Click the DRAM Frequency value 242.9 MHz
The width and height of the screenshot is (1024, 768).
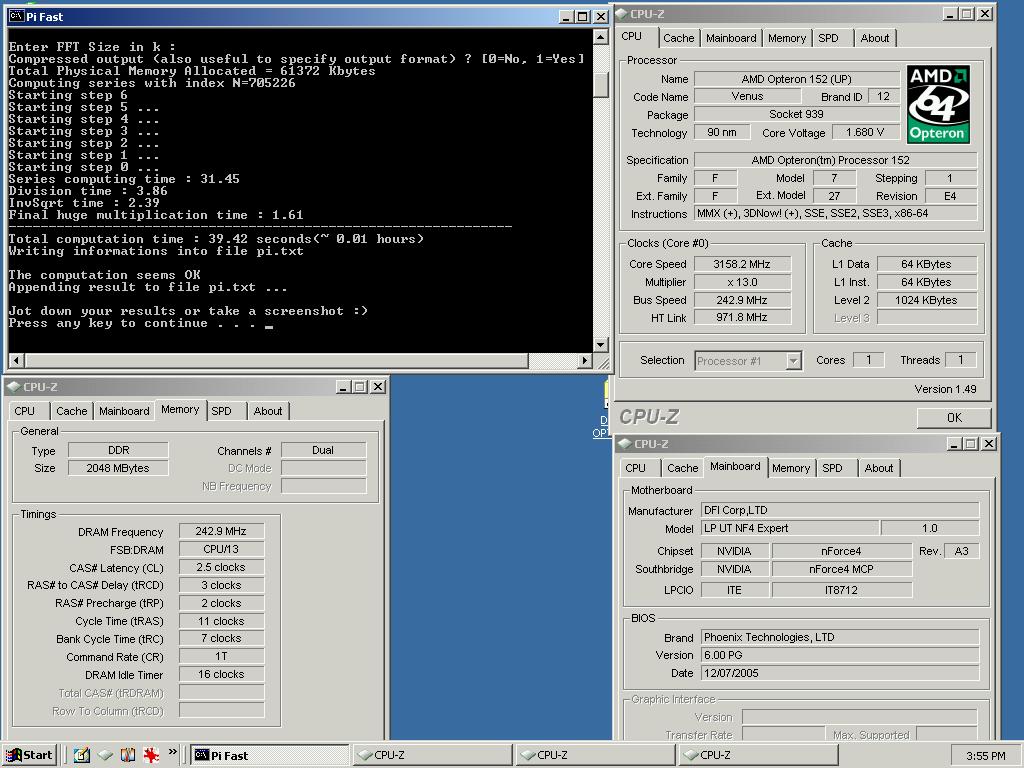[x=221, y=532]
